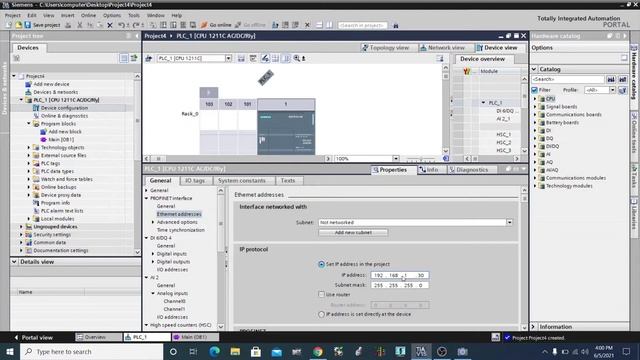Open File Explorer from the taskbar

click(235, 351)
